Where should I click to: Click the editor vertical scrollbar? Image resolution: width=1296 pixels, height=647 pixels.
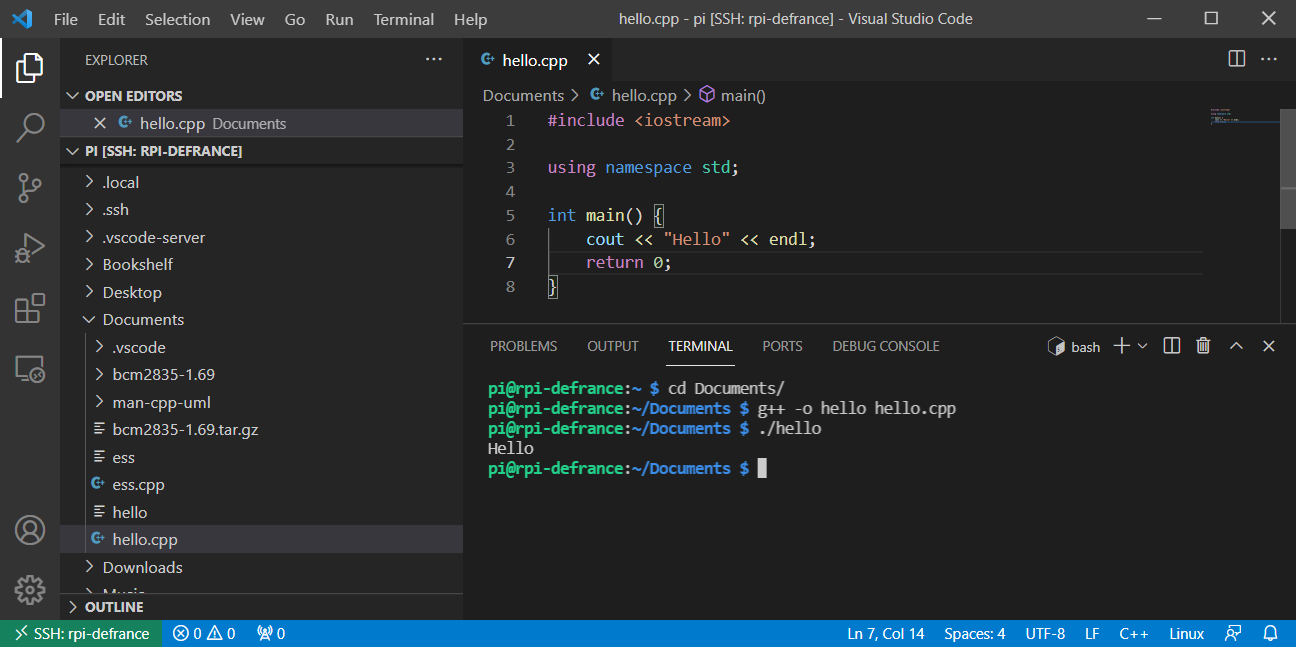1288,169
